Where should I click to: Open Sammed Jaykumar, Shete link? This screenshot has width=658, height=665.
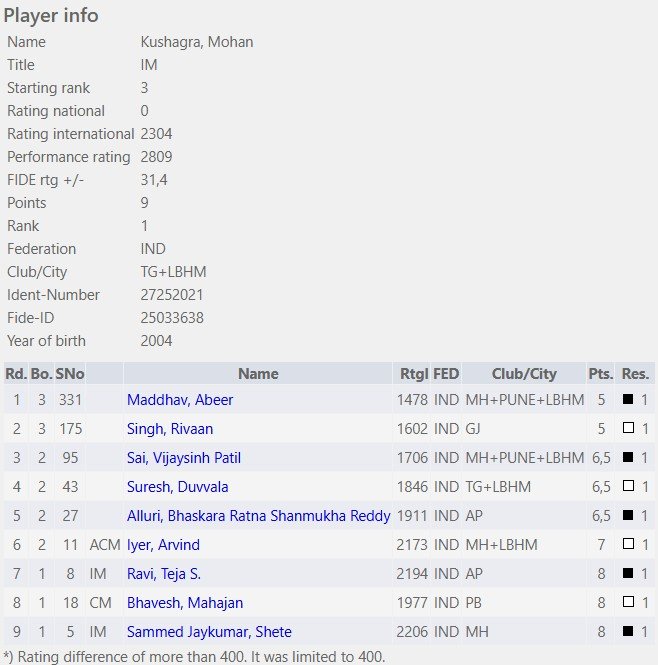tap(209, 631)
